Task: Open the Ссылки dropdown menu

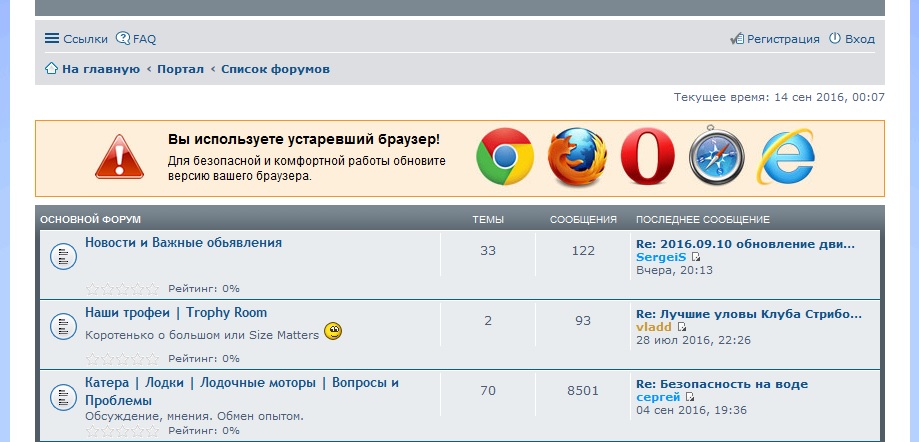Action: 76,39
